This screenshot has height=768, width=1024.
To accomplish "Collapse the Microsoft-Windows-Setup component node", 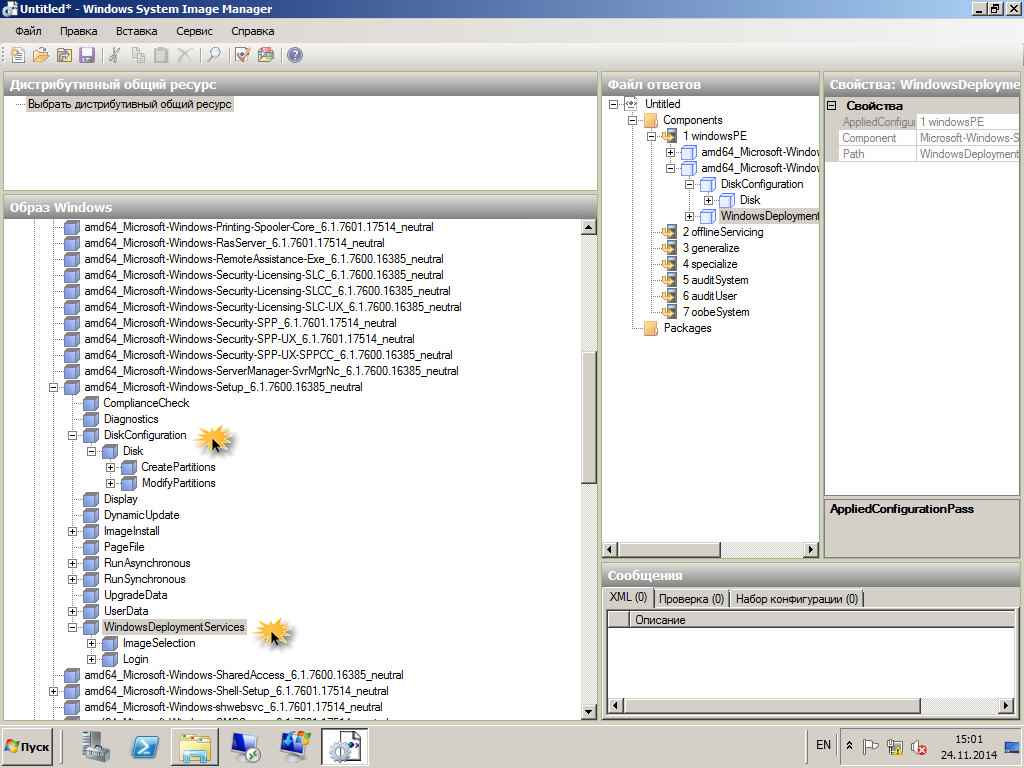I will [54, 387].
